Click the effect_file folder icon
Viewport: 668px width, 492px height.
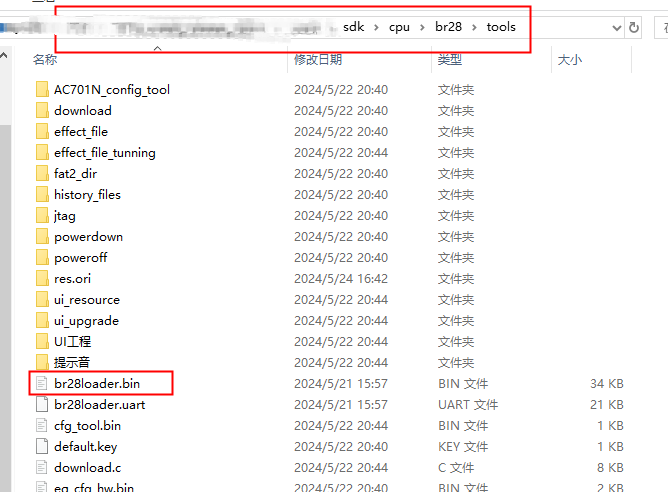[42, 132]
